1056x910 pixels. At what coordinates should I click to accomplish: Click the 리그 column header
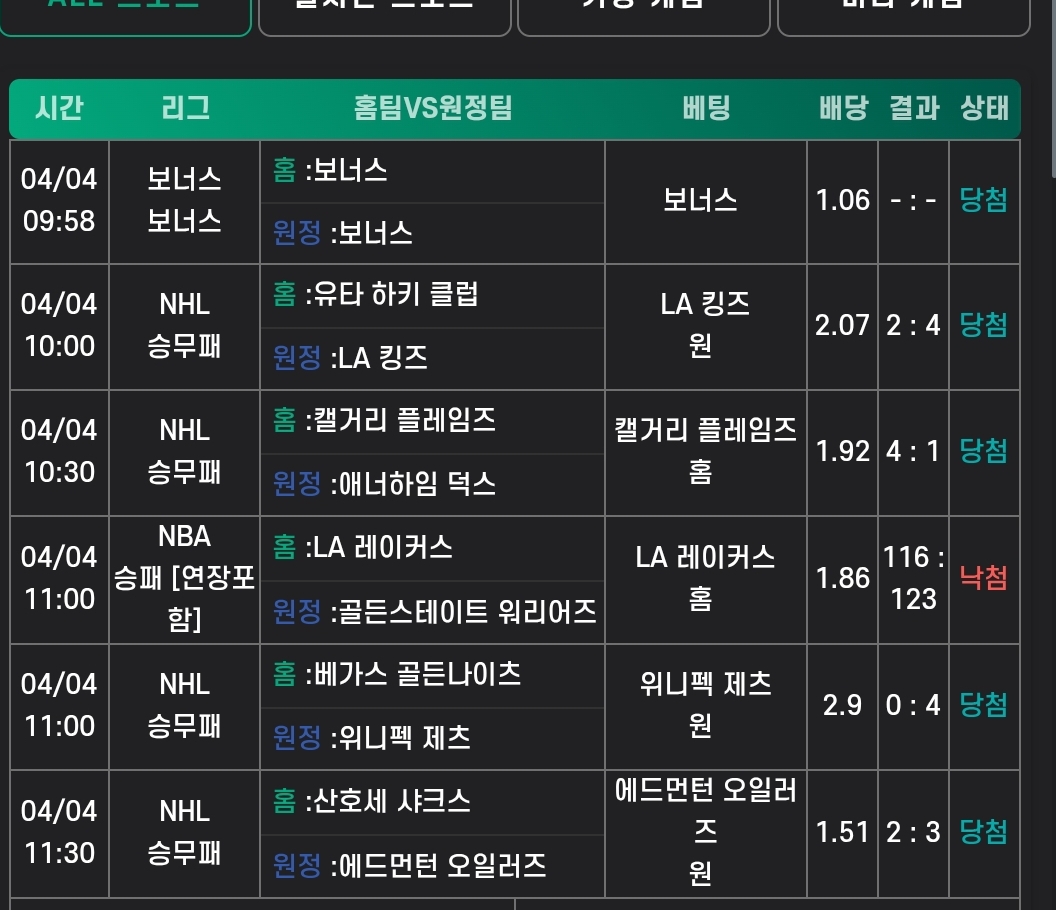coord(185,108)
